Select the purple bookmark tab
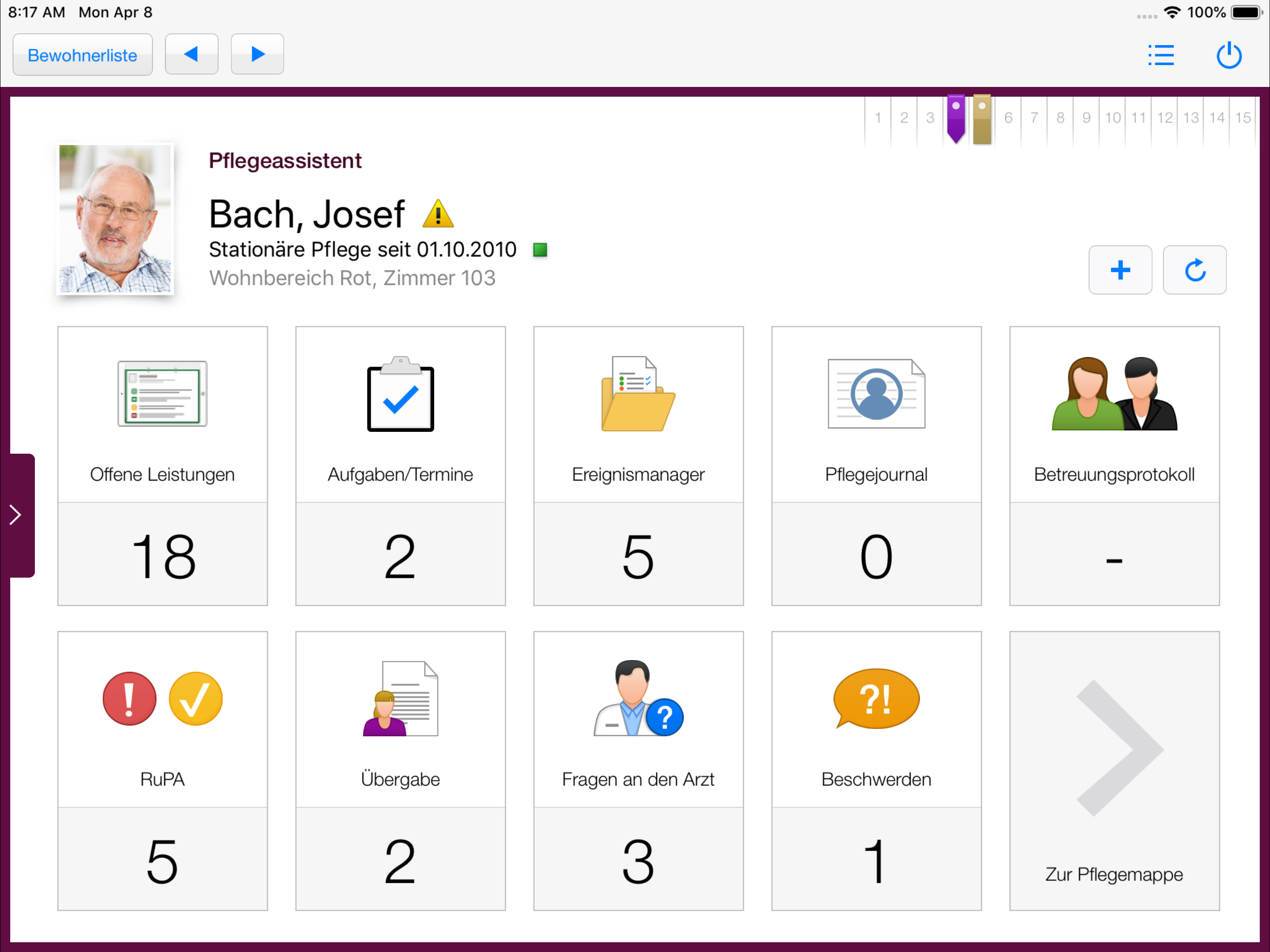 click(955, 118)
